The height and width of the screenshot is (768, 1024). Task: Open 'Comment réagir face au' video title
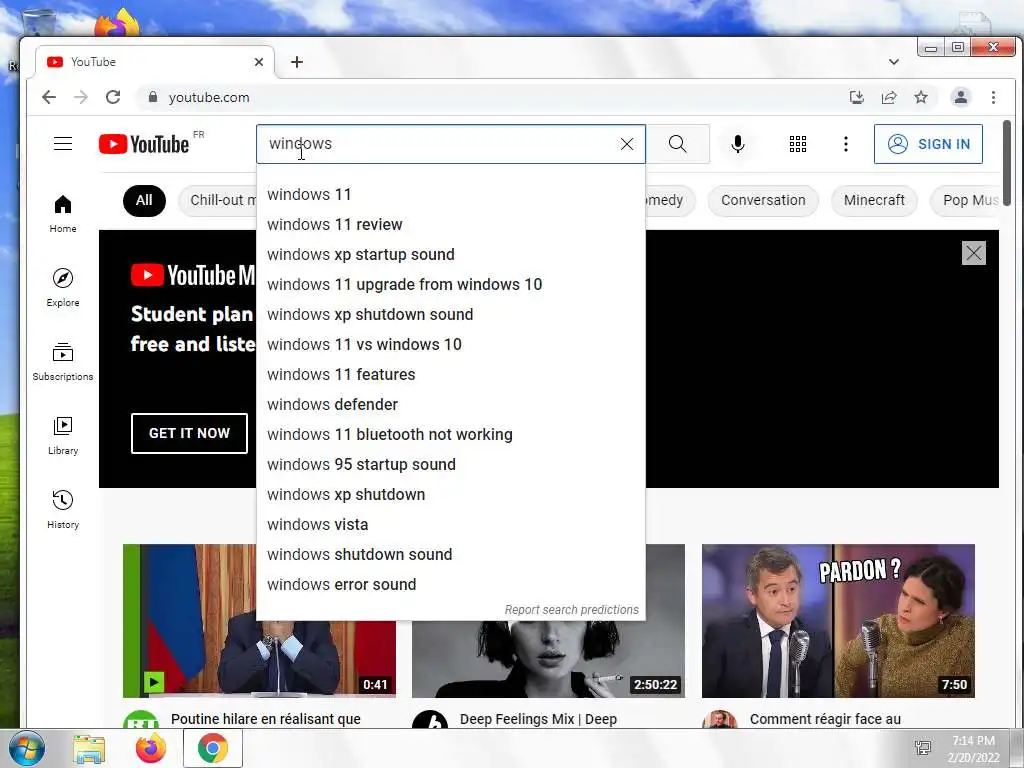[x=825, y=719]
